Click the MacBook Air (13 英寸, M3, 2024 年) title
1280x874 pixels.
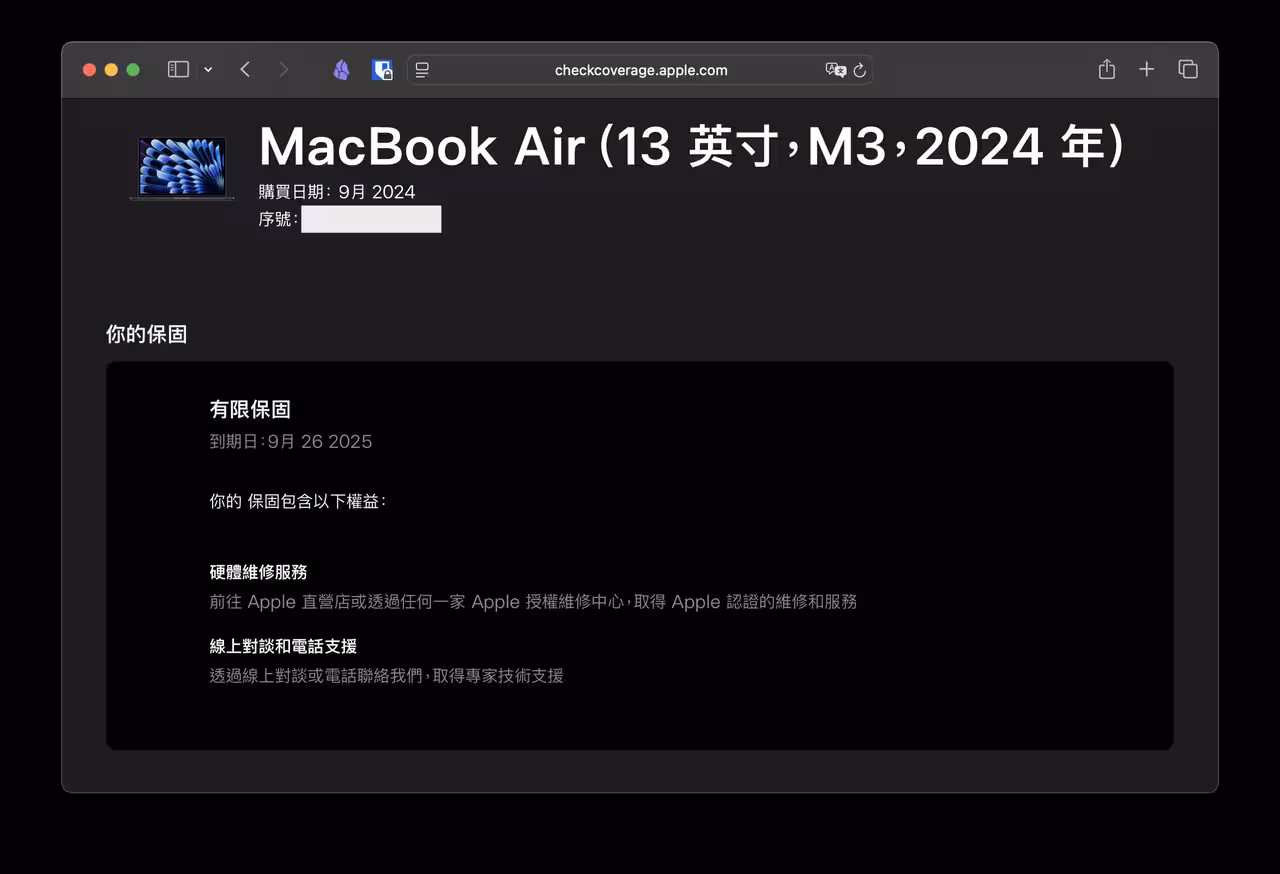(692, 148)
